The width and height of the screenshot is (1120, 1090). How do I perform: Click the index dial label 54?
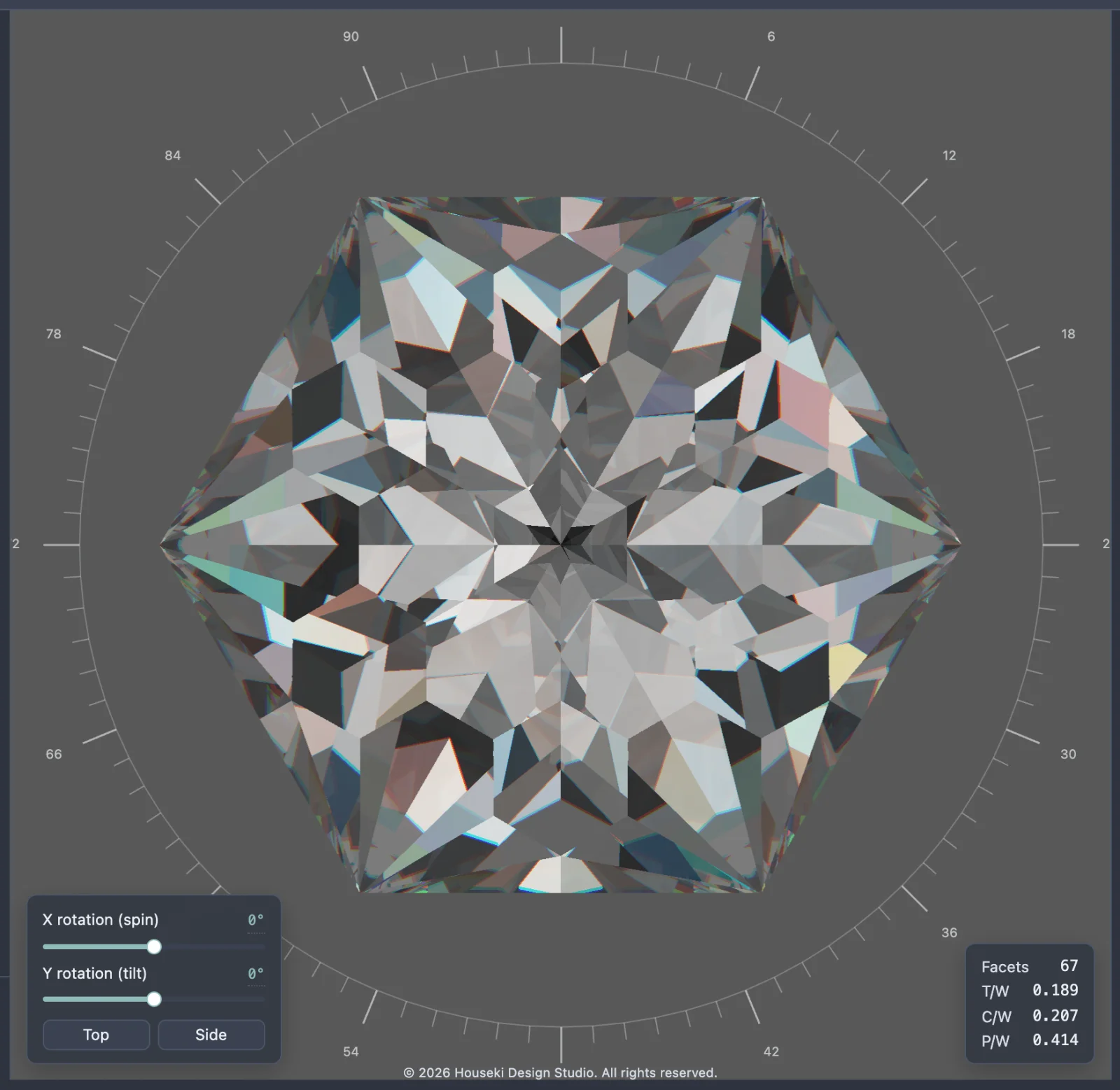pos(351,1051)
